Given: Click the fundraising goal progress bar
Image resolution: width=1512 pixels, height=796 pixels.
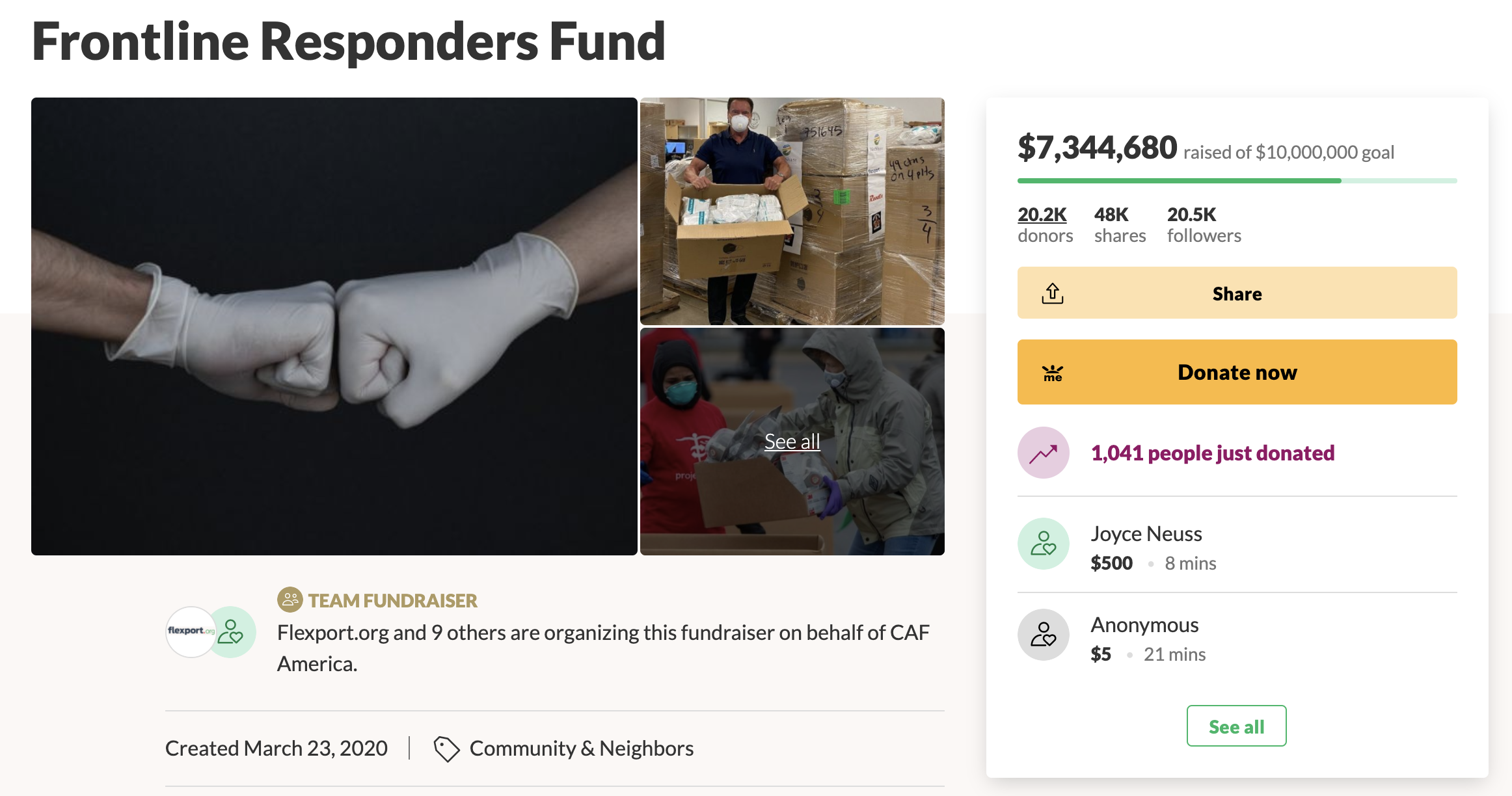Looking at the screenshot, I should point(1236,180).
